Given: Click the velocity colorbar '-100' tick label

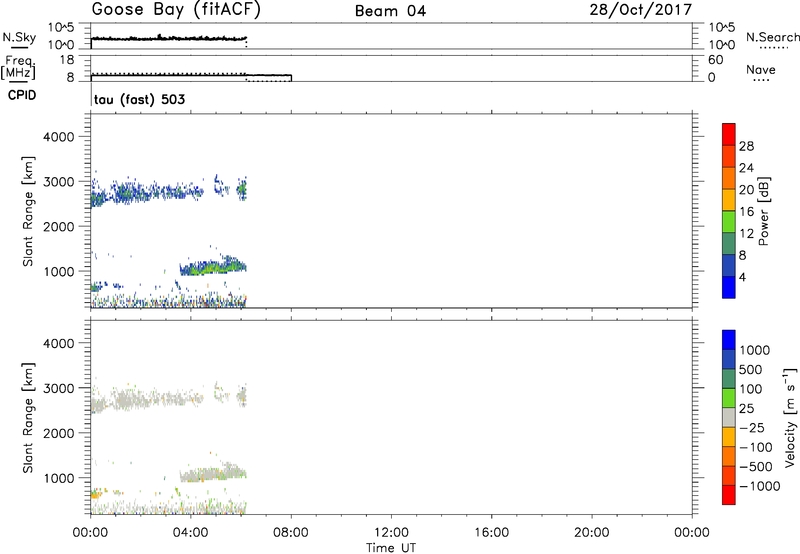Looking at the screenshot, I should tap(756, 447).
